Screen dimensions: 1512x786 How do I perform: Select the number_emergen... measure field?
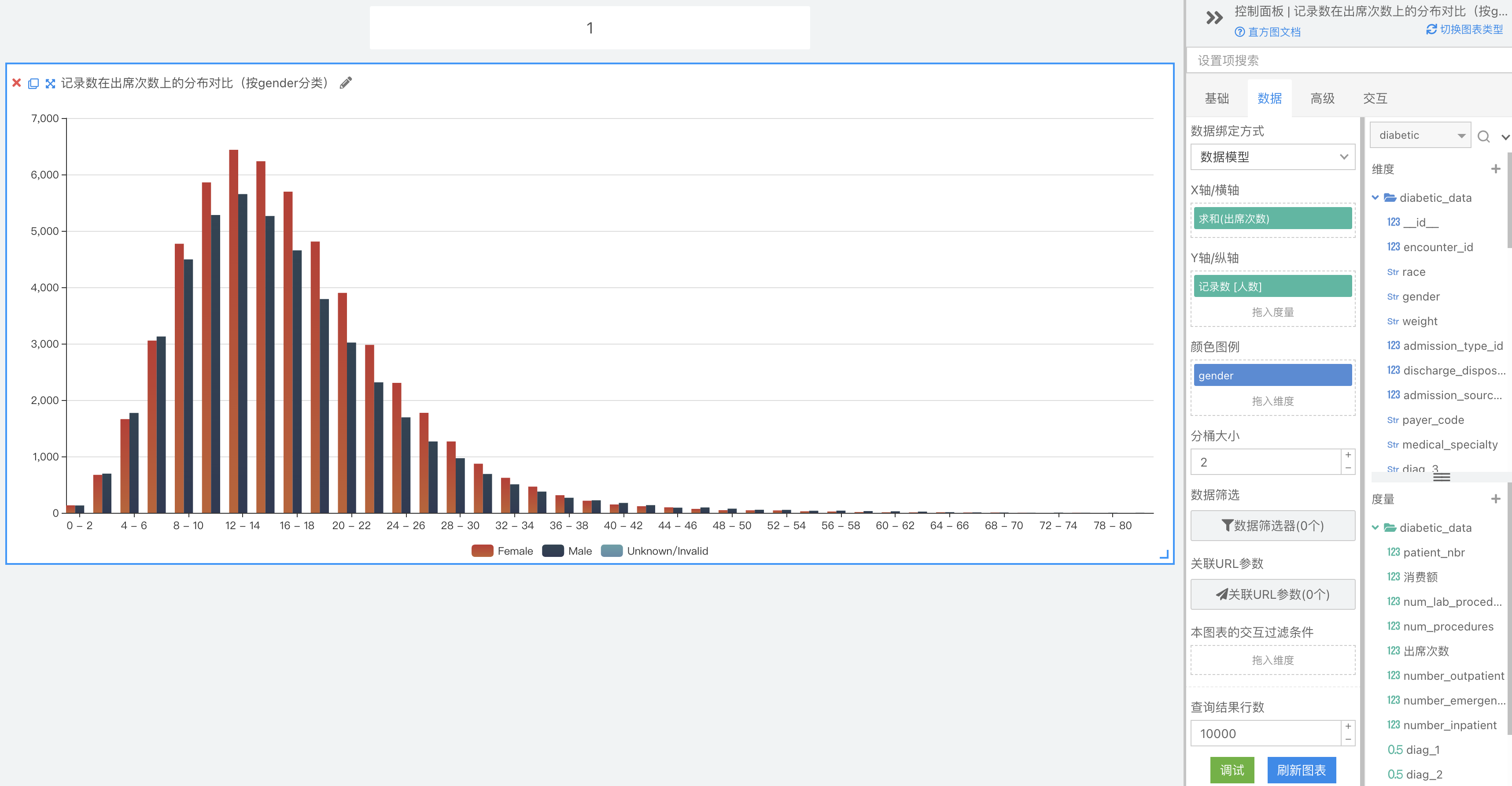coord(1446,700)
